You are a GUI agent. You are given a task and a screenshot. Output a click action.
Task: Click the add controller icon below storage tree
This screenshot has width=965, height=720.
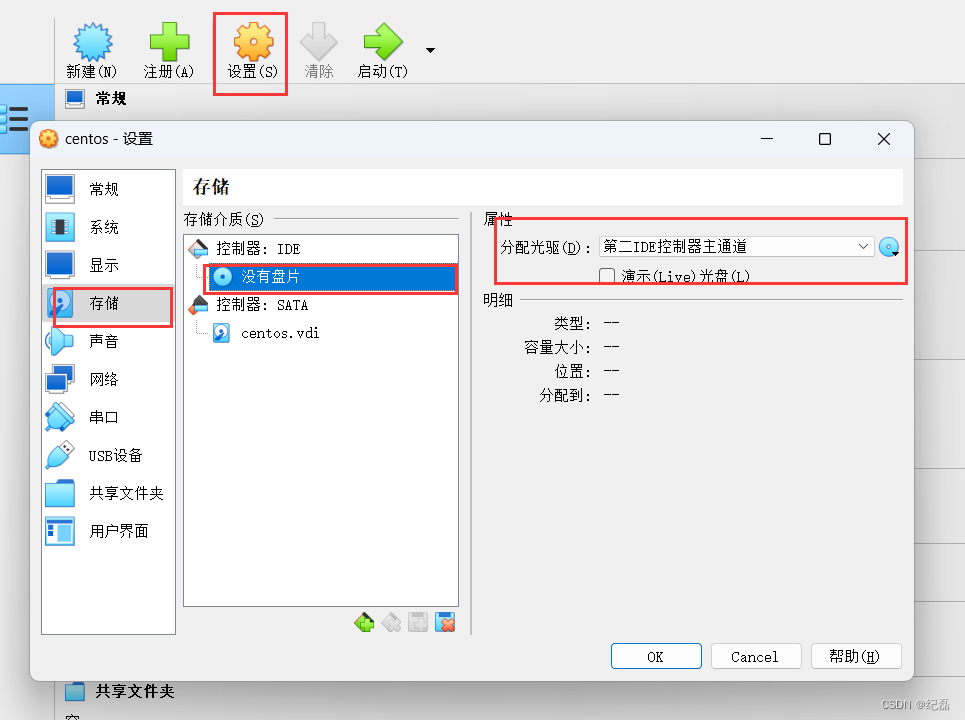pyautogui.click(x=364, y=622)
